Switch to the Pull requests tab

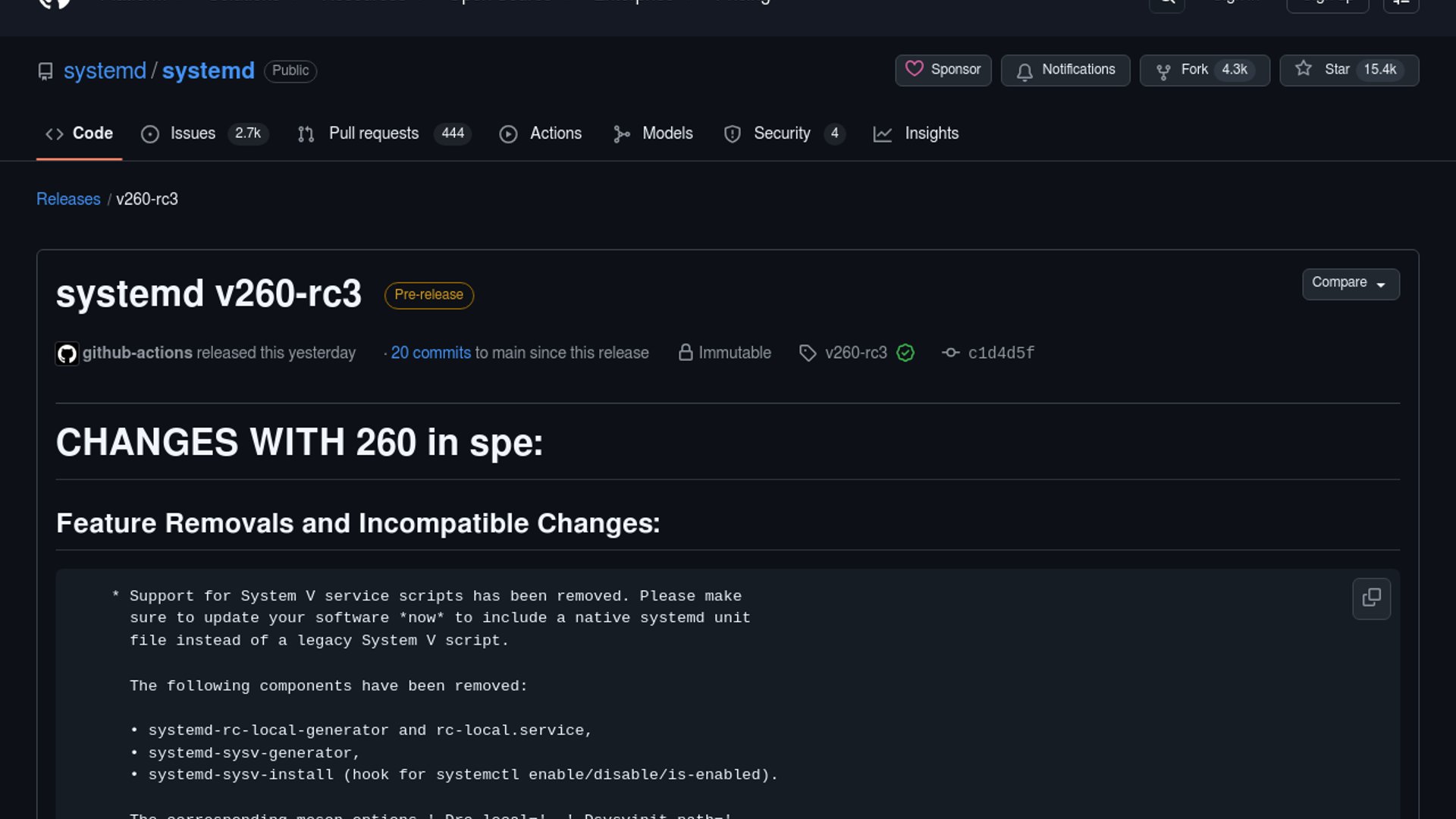(373, 133)
